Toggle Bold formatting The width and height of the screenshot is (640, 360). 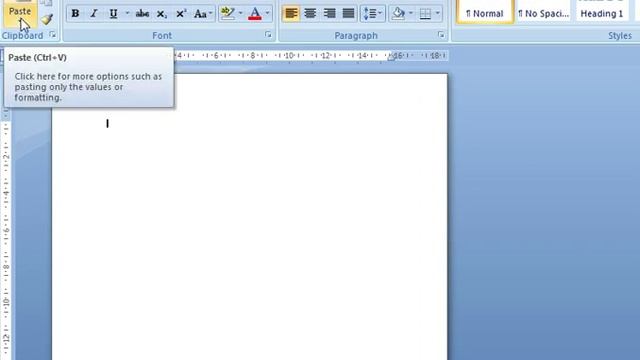75,13
